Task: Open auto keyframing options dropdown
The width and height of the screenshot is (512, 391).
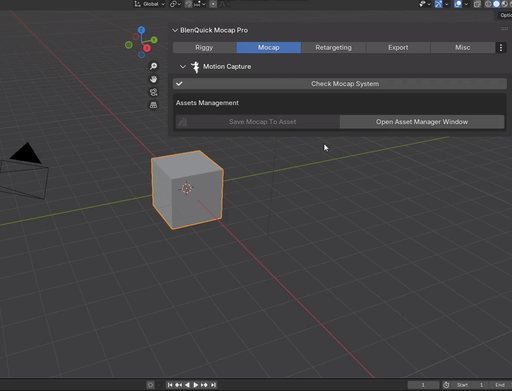Action: click(x=159, y=385)
